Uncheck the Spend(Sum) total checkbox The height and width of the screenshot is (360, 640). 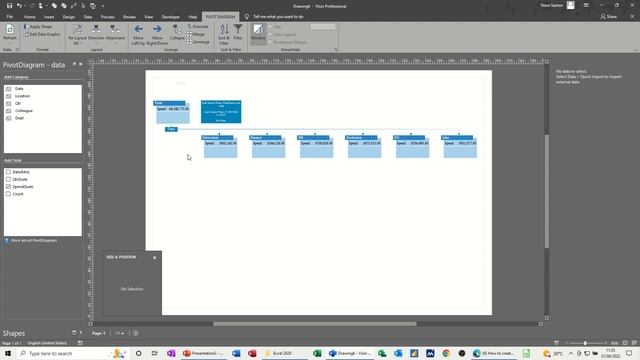point(8,187)
